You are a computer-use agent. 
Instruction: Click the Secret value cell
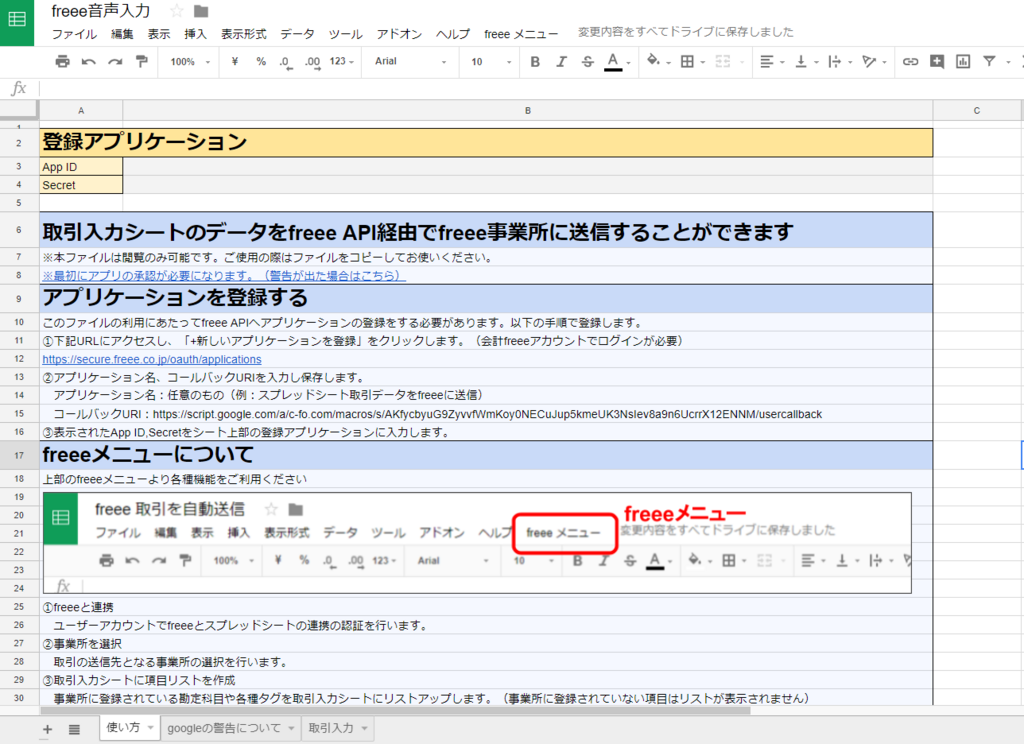tap(528, 185)
